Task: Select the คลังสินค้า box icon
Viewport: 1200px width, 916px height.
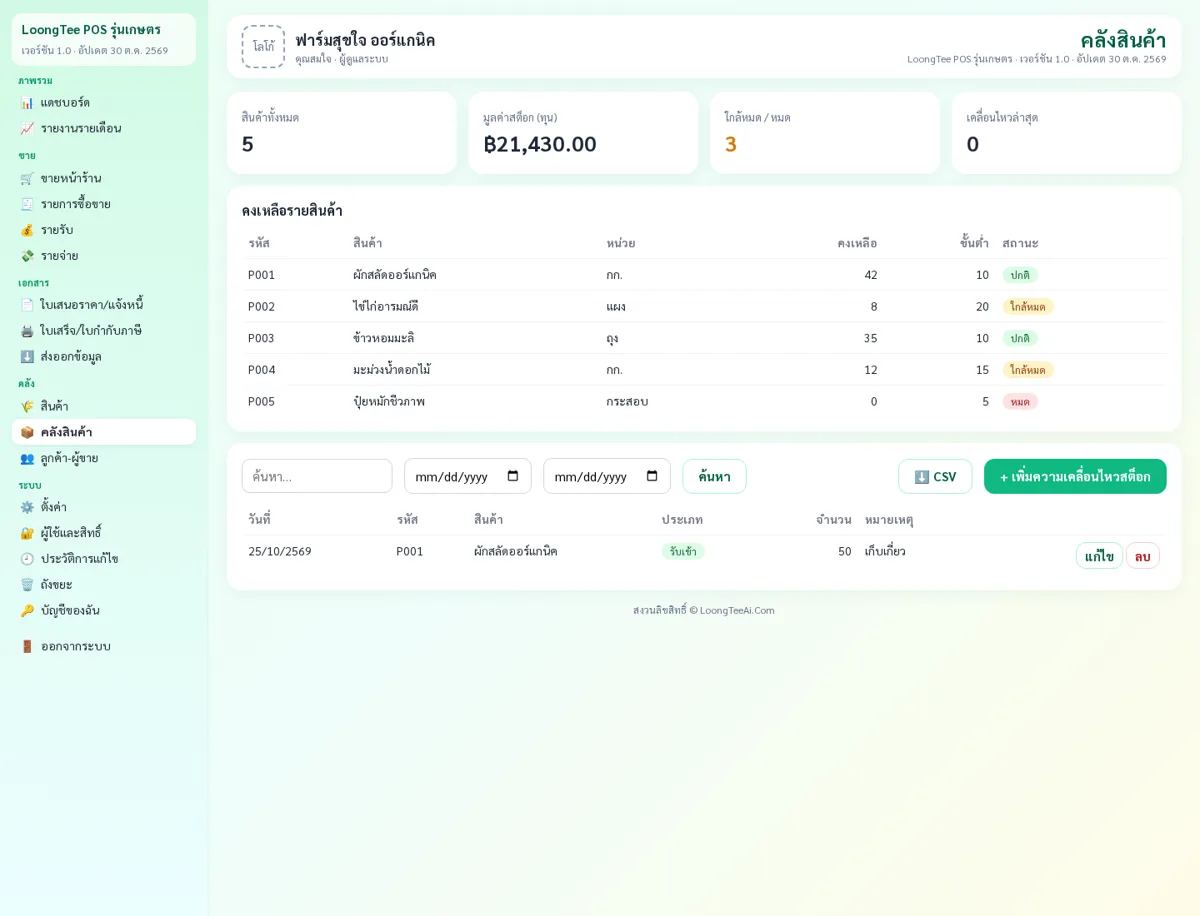Action: pyautogui.click(x=27, y=432)
